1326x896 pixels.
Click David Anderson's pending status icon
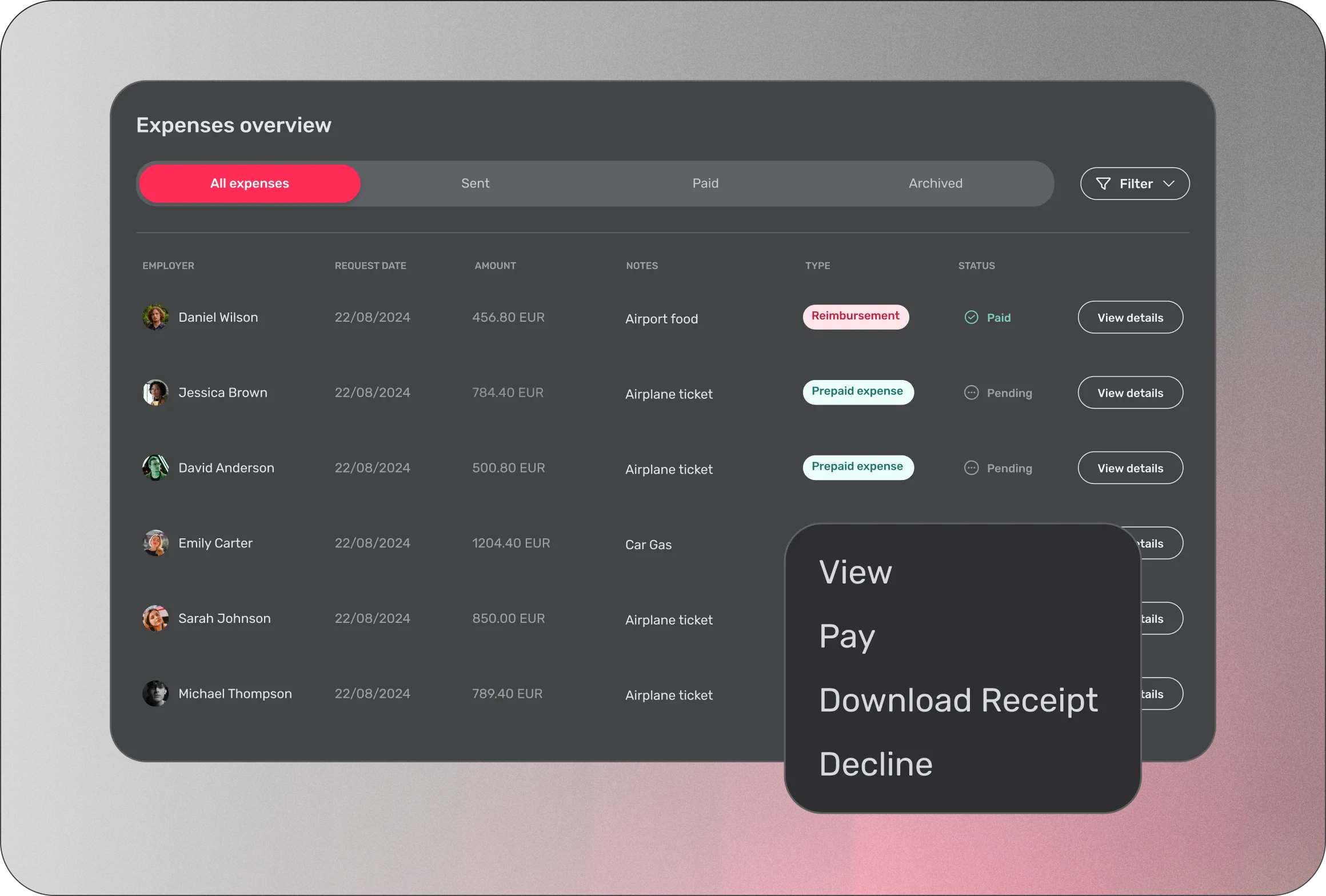tap(971, 468)
